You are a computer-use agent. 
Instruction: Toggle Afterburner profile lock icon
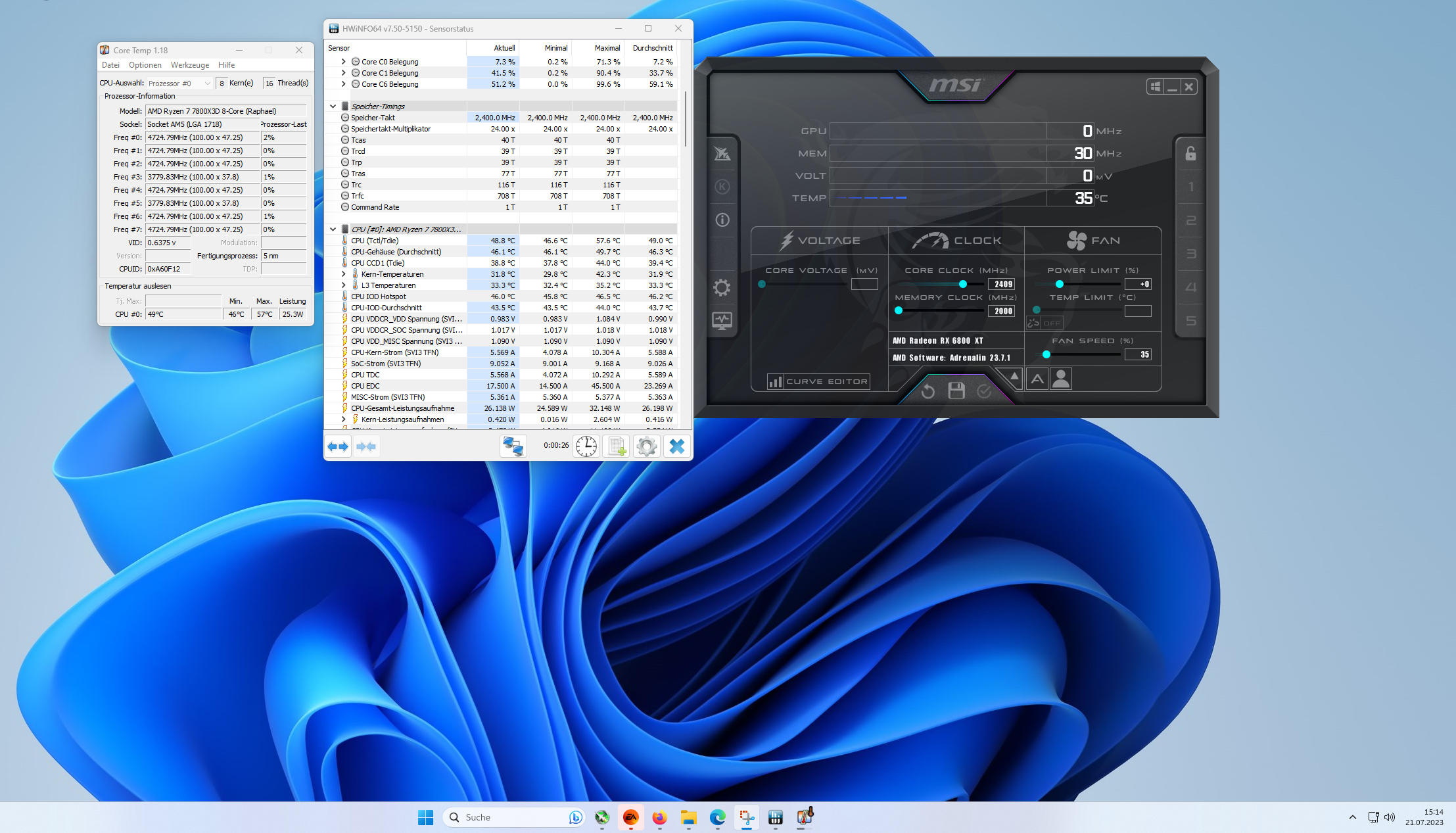(1190, 154)
